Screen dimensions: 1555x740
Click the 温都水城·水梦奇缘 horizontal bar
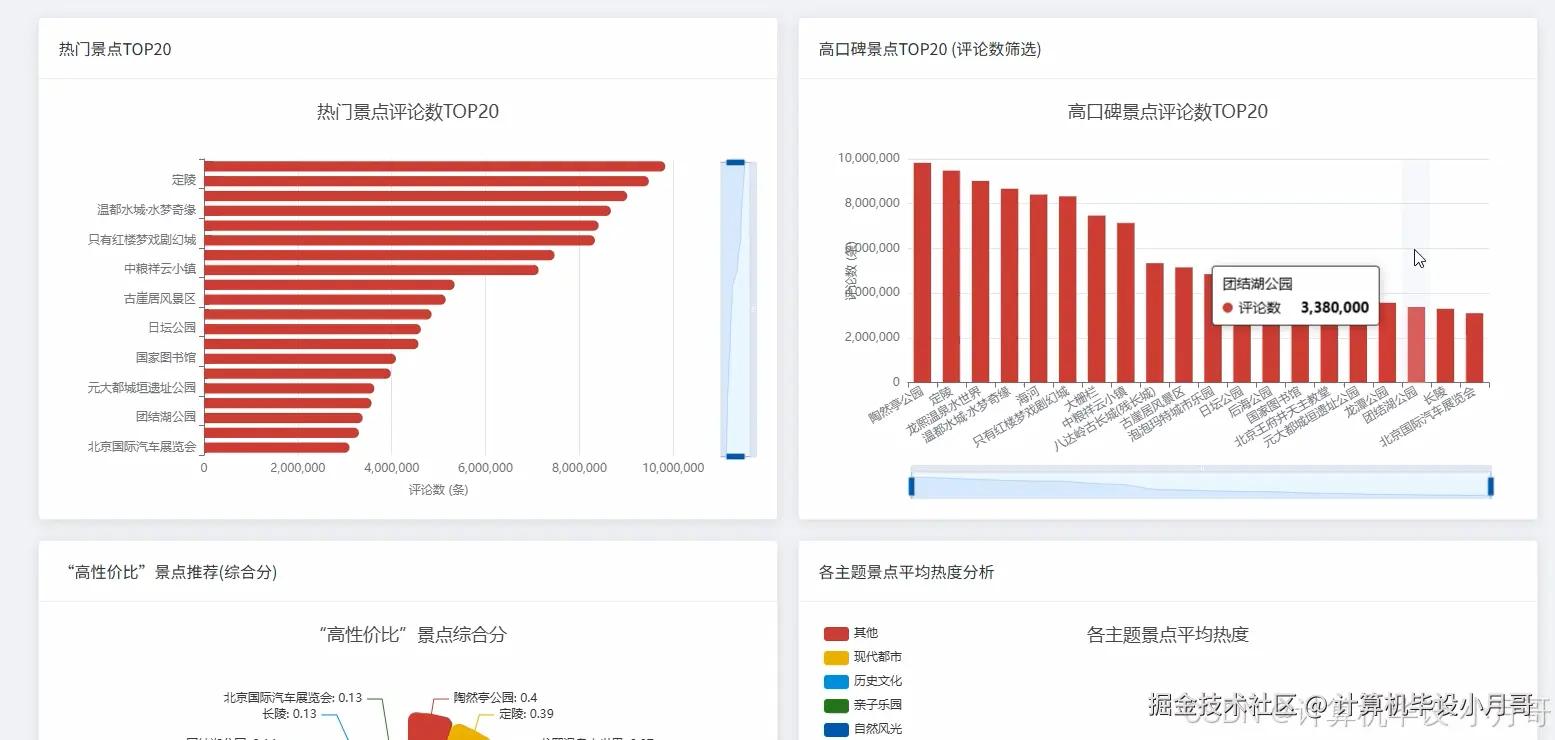407,211
